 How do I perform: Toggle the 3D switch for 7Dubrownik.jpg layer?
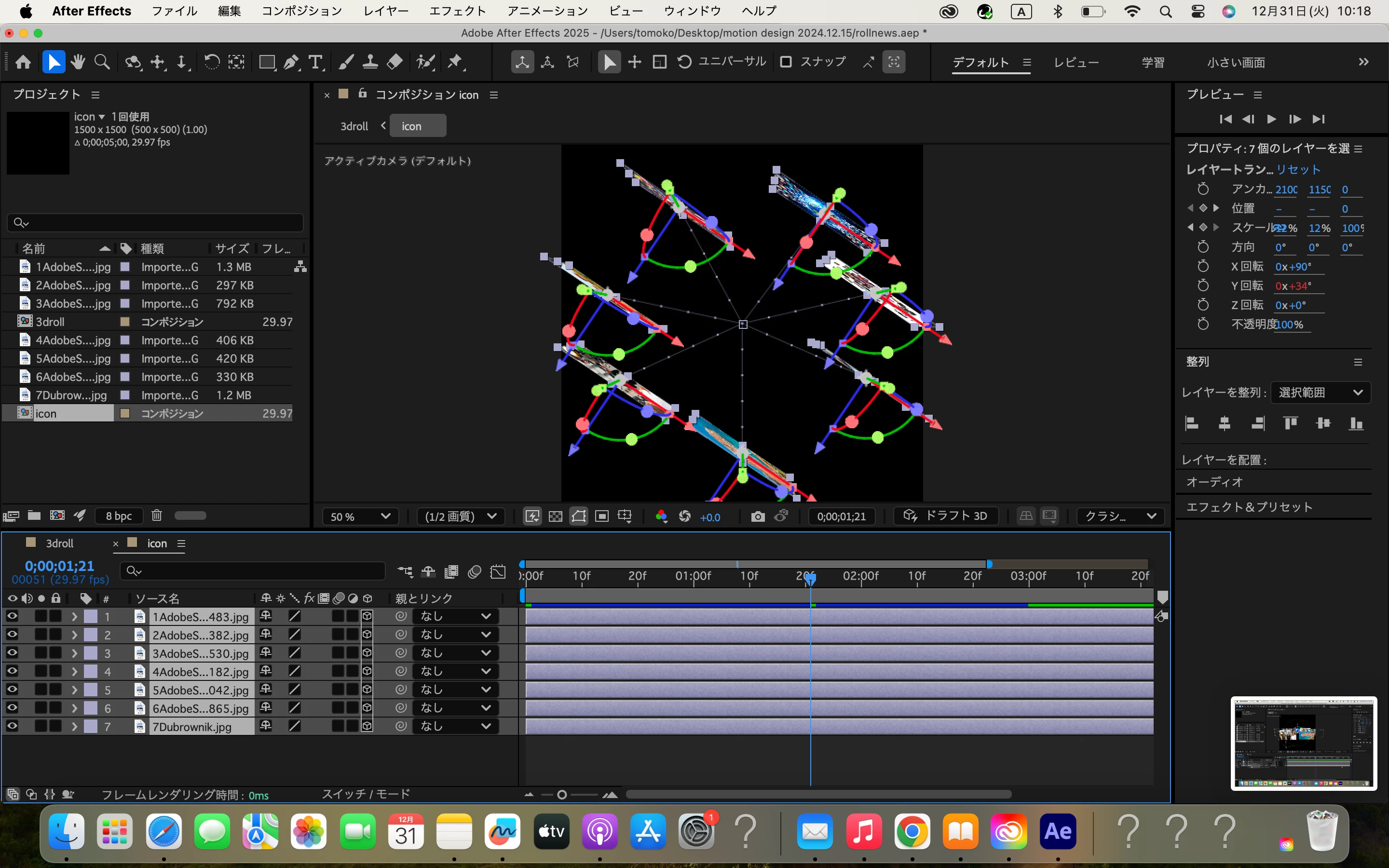pyautogui.click(x=368, y=726)
